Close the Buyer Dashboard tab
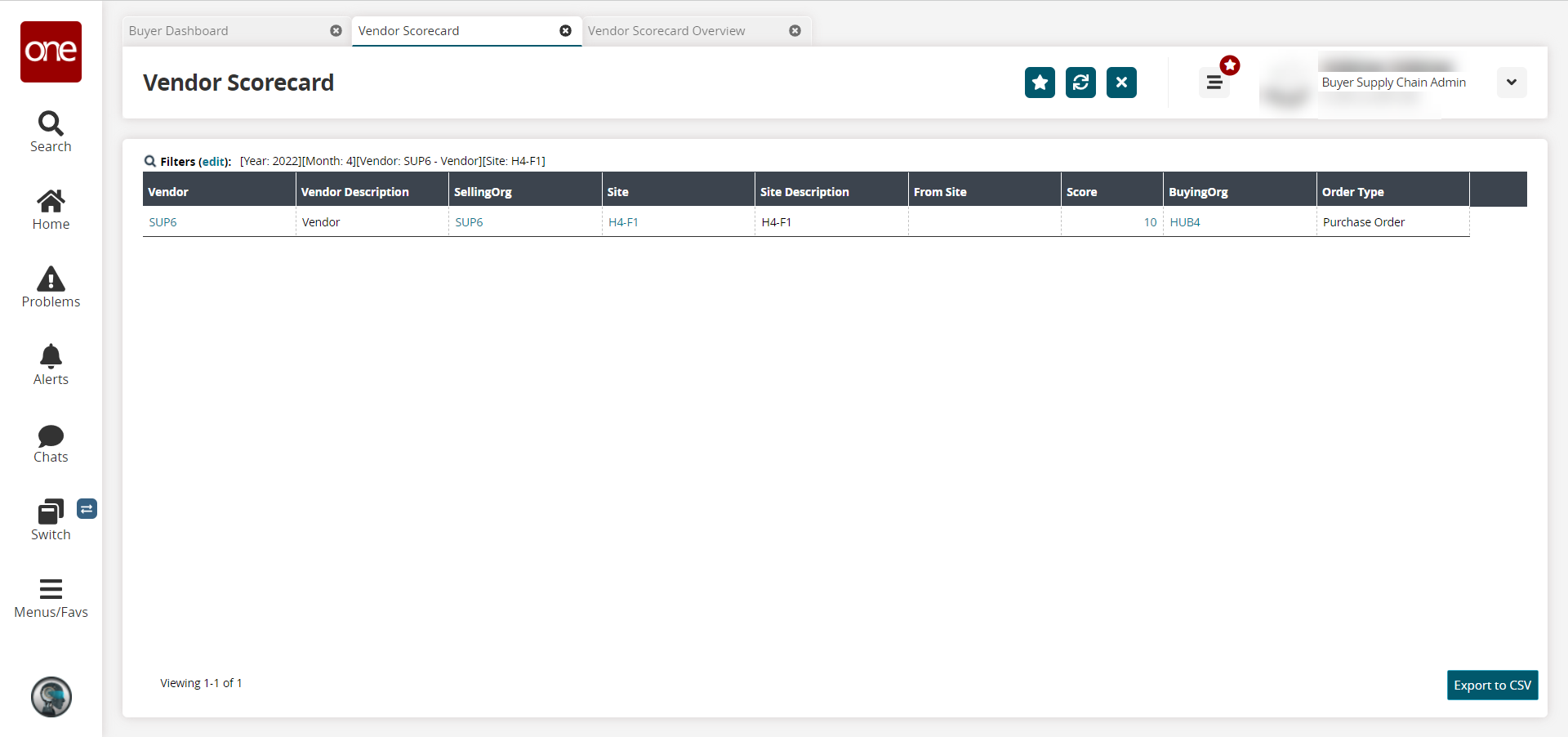Viewport: 1568px width, 737px height. click(x=336, y=31)
